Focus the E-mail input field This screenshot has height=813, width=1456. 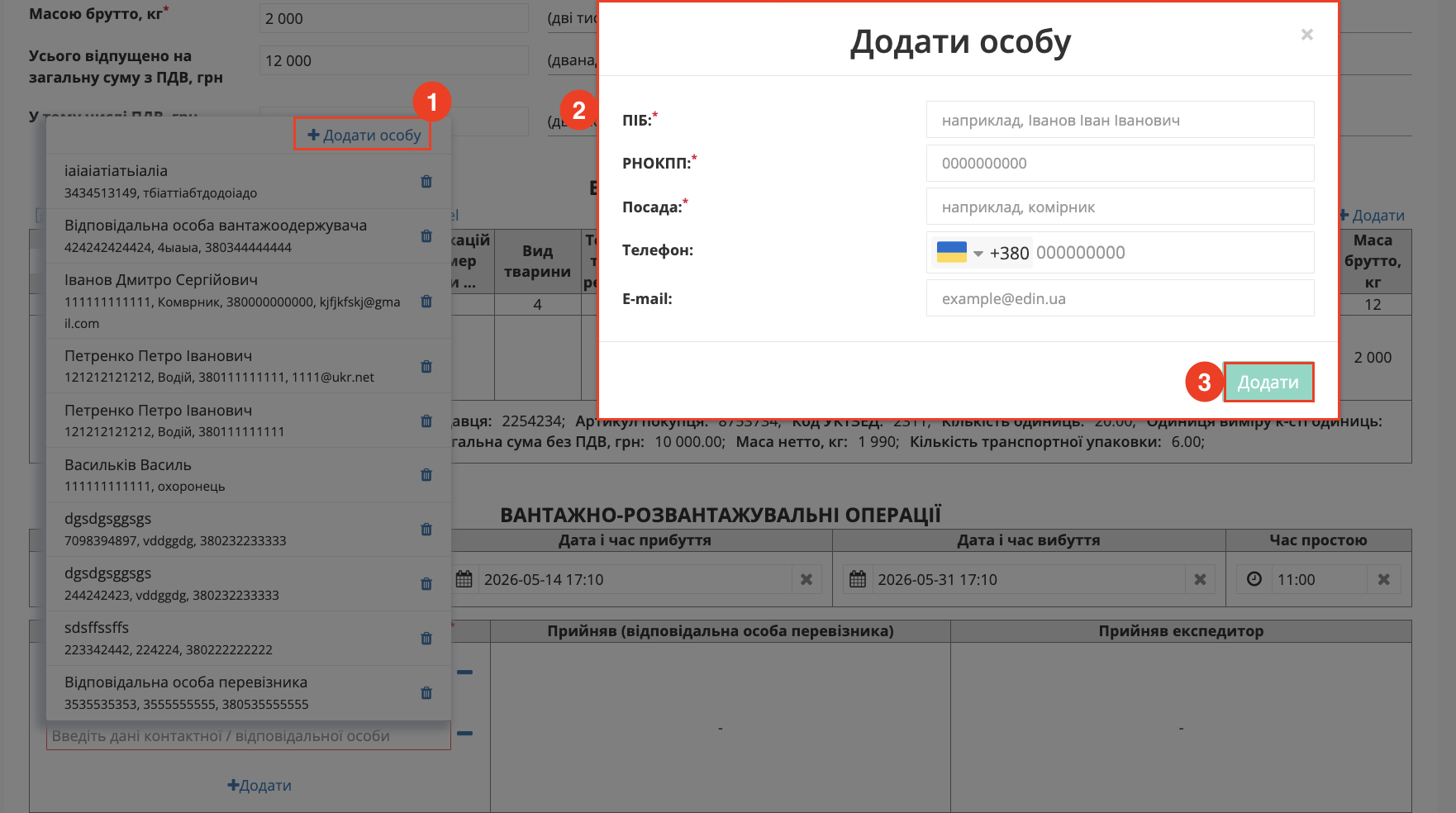(1121, 298)
